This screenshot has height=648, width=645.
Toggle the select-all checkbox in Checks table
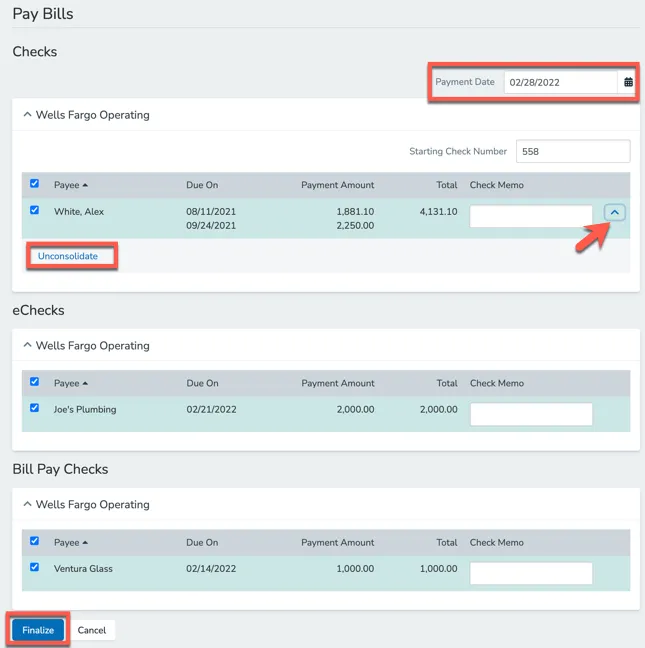pos(35,183)
